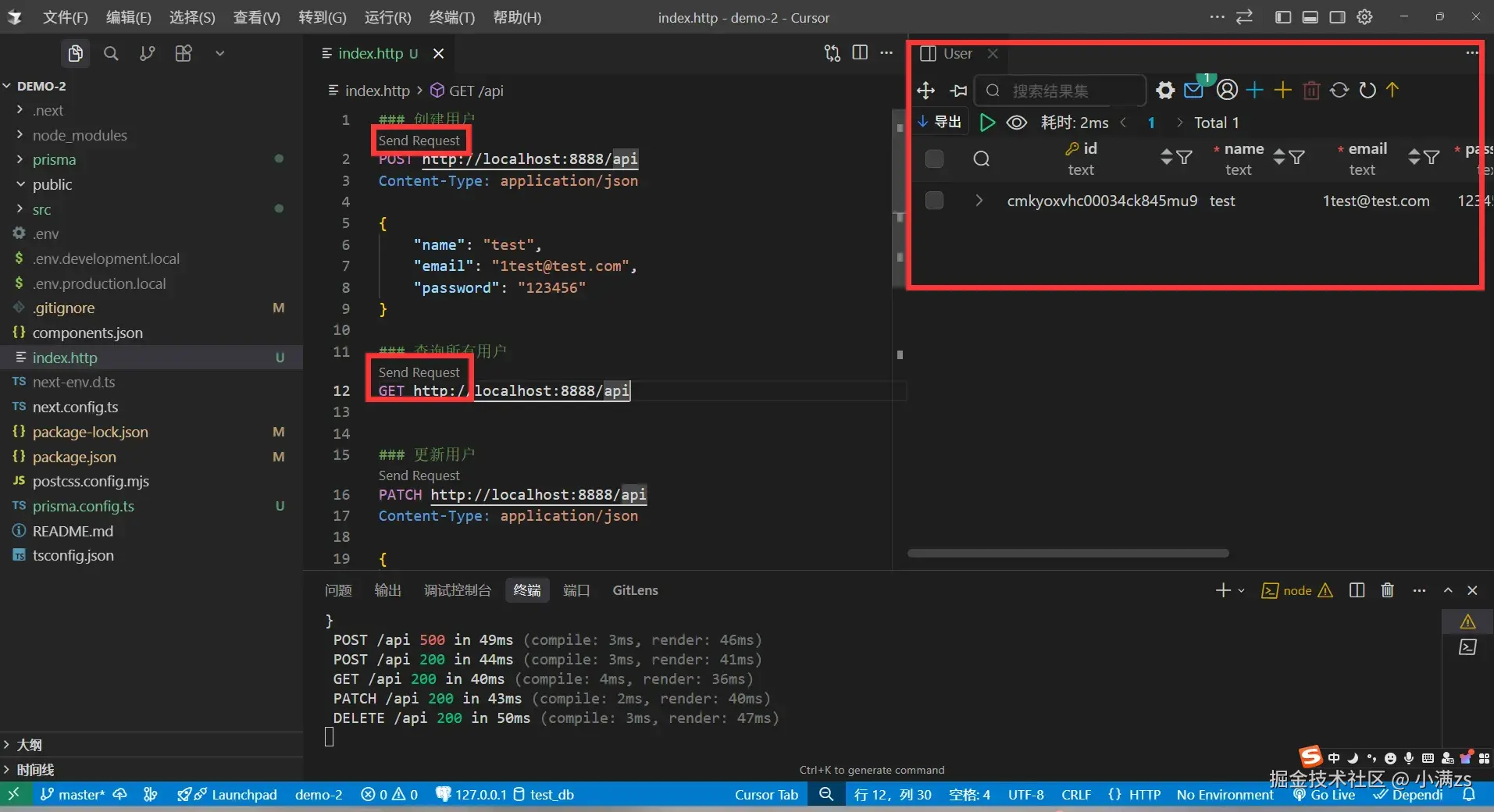The height and width of the screenshot is (812, 1494).
Task: Click Go Live in status bar
Action: (1325, 795)
